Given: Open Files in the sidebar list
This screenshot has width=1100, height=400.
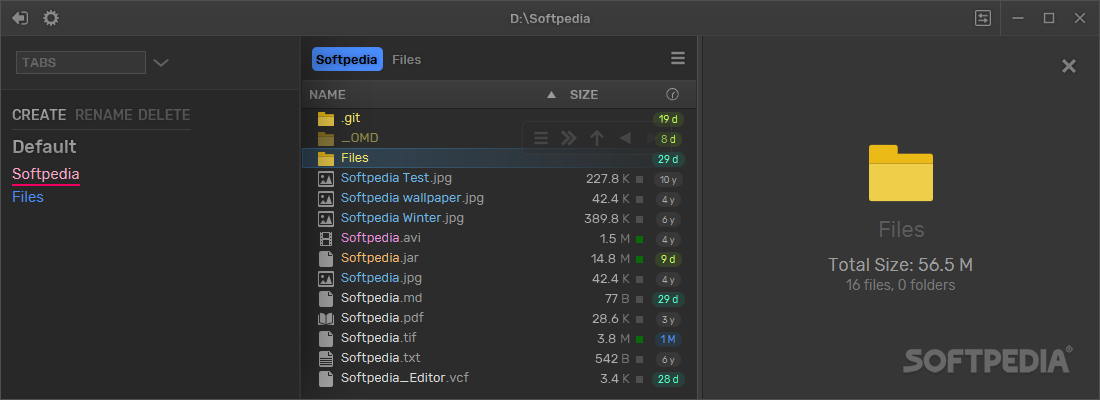Looking at the screenshot, I should tap(28, 197).
